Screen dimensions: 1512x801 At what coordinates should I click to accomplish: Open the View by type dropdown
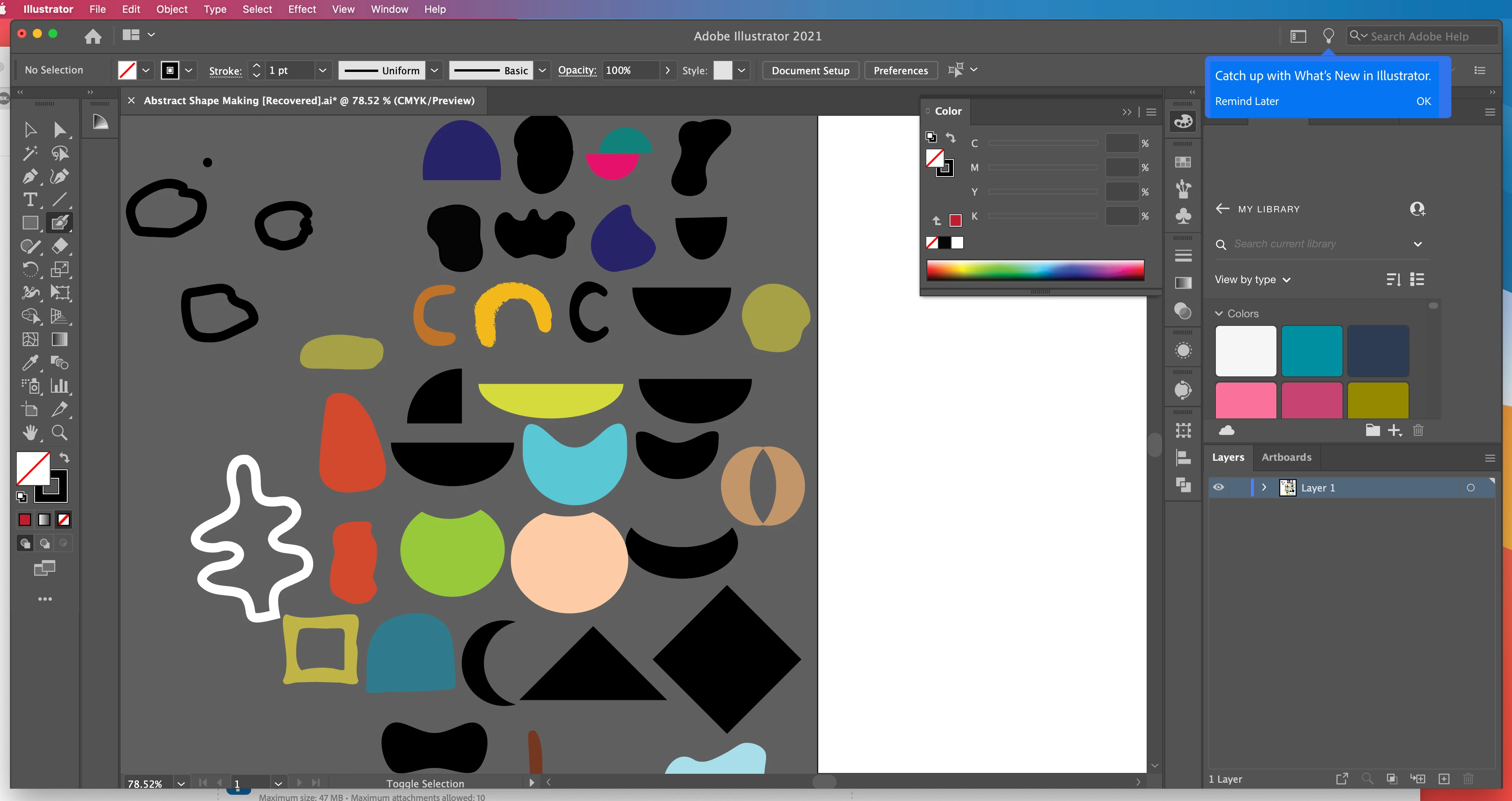point(1253,280)
